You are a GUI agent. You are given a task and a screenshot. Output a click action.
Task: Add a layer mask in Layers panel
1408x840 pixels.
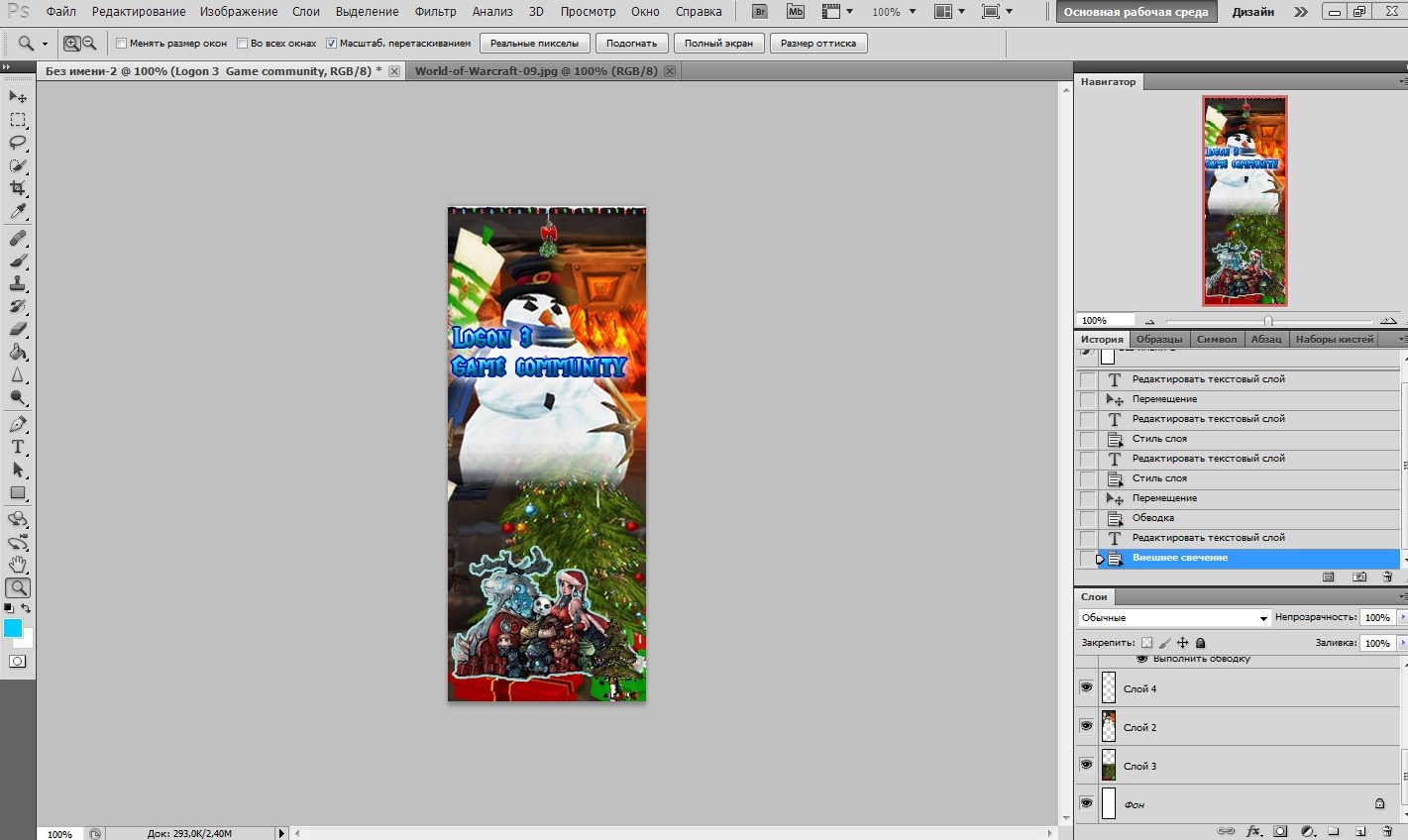(1280, 831)
